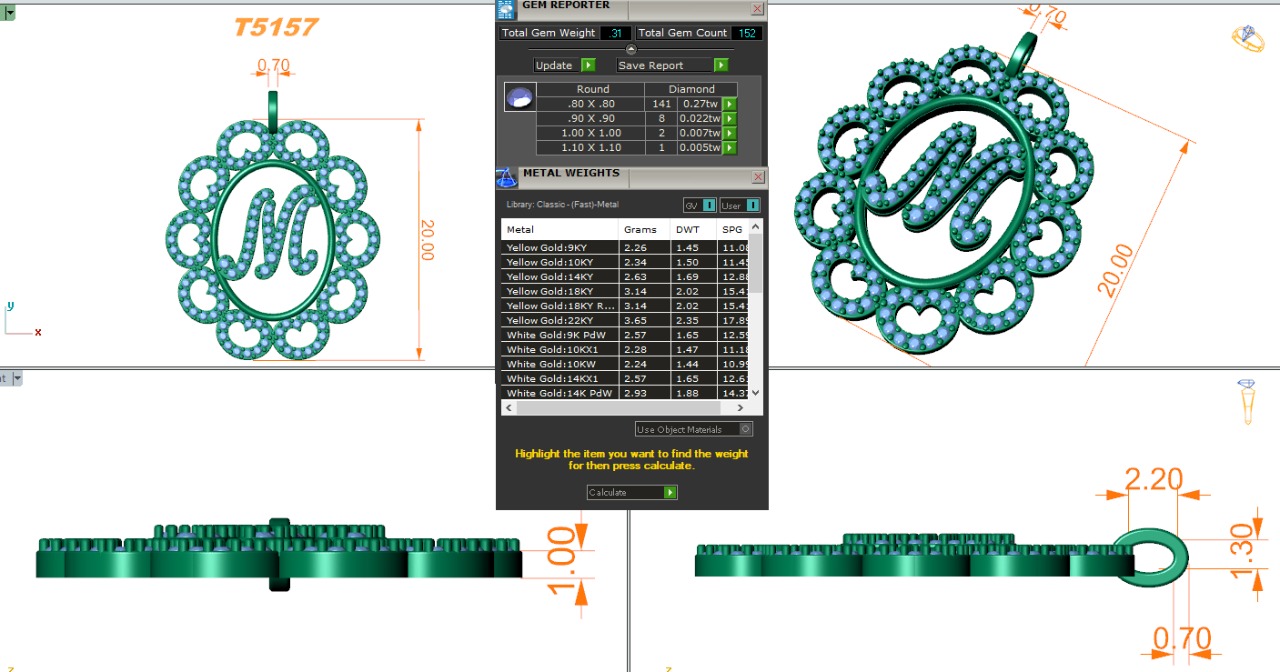Viewport: 1280px width, 672px height.
Task: Click the metal list horizontal scrollbar
Action: click(625, 408)
